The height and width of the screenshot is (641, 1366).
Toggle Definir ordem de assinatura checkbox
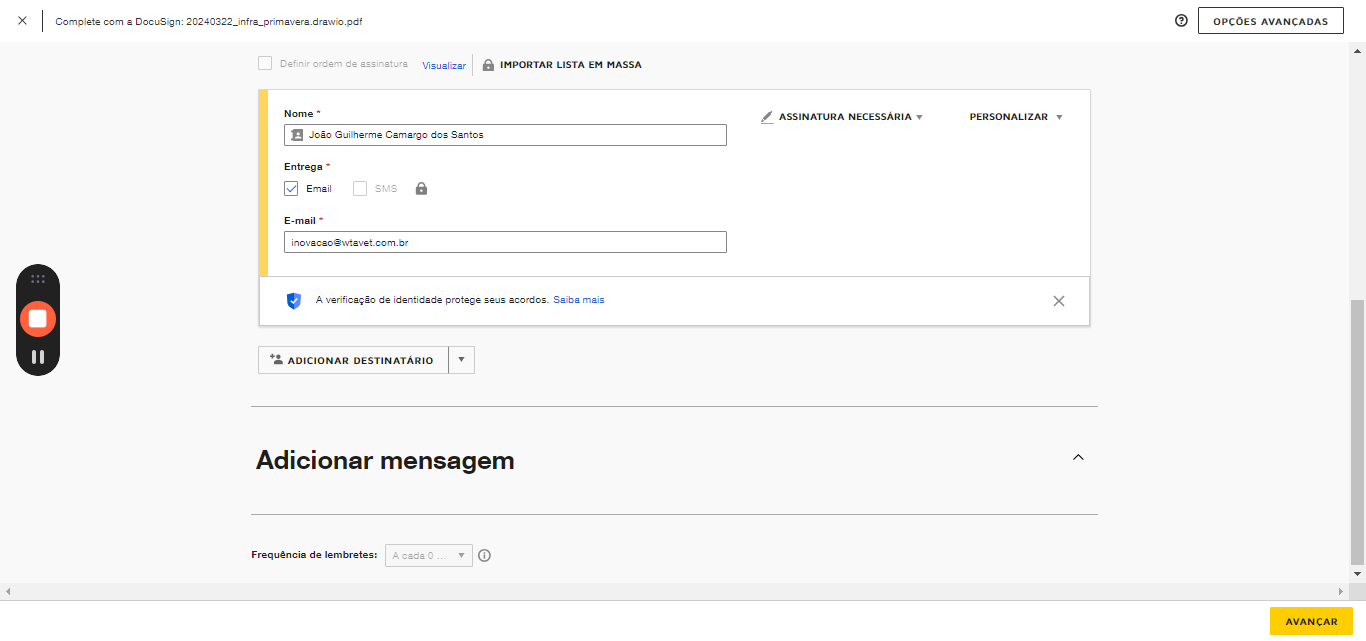click(265, 63)
